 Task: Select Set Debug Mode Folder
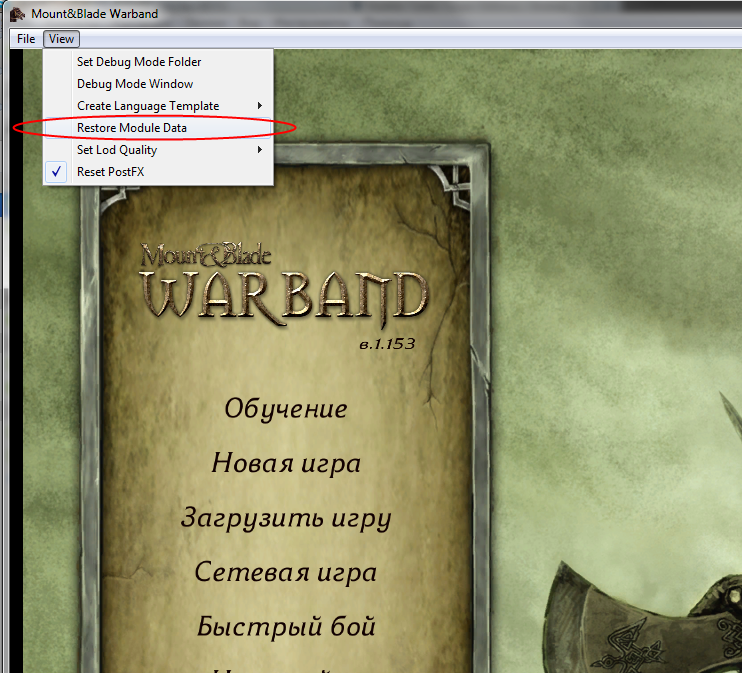[158, 62]
